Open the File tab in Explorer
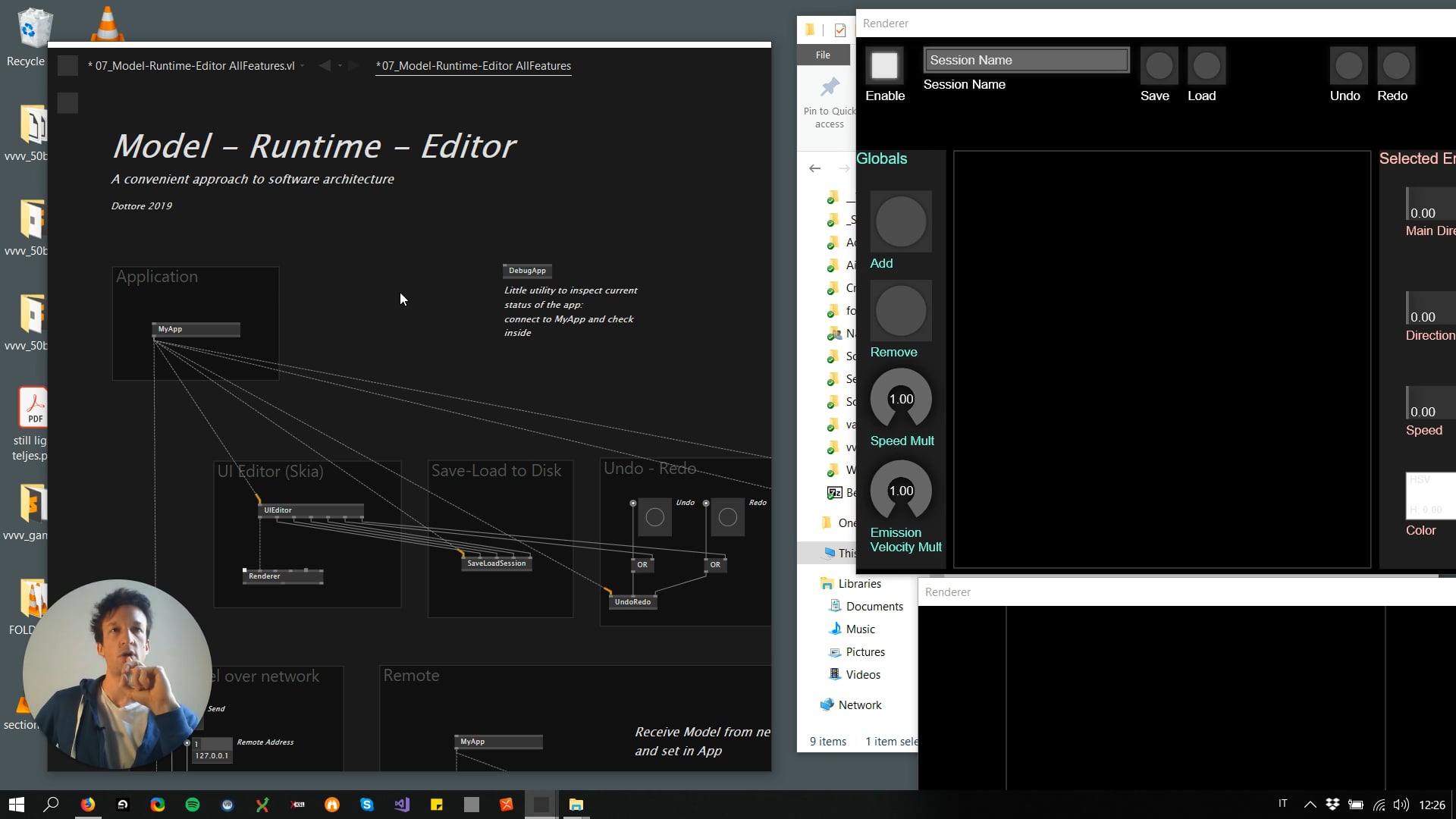Viewport: 1456px width, 819px height. (823, 55)
